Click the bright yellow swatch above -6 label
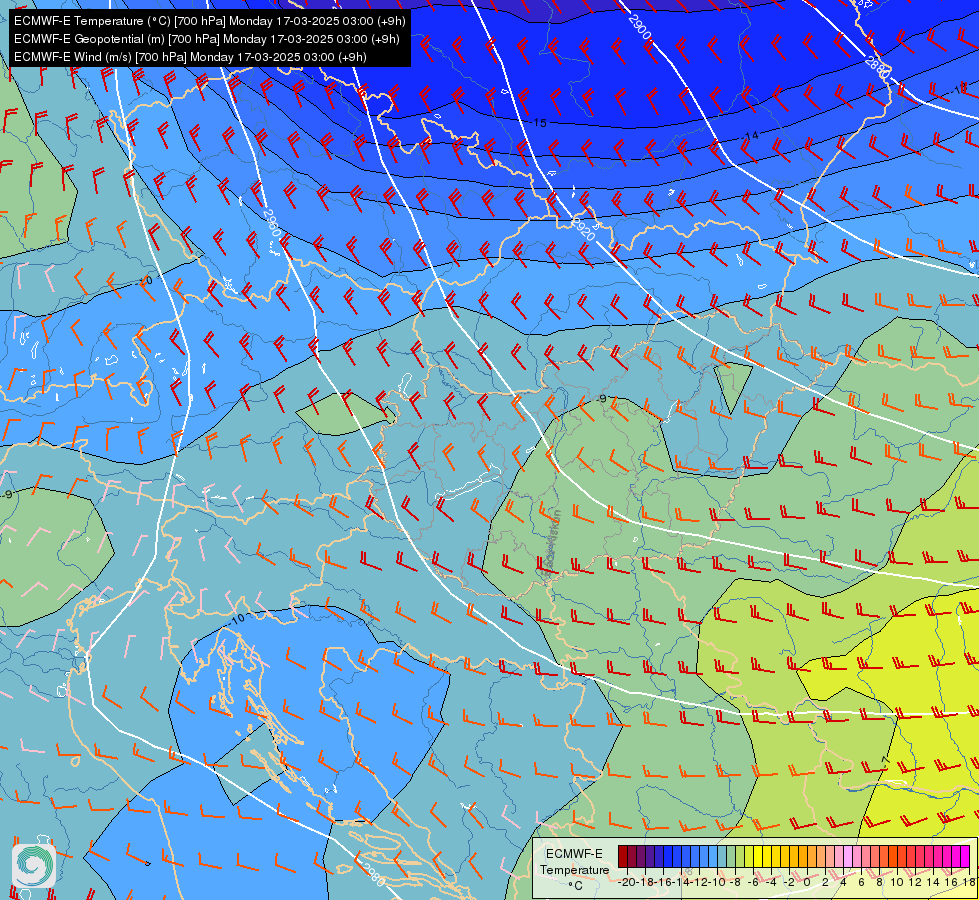This screenshot has width=979, height=900. point(758,856)
